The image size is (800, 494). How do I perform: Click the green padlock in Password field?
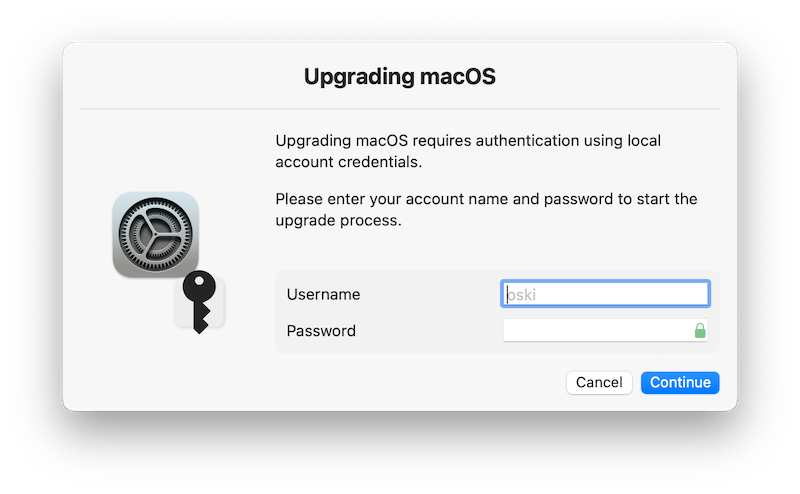point(700,330)
